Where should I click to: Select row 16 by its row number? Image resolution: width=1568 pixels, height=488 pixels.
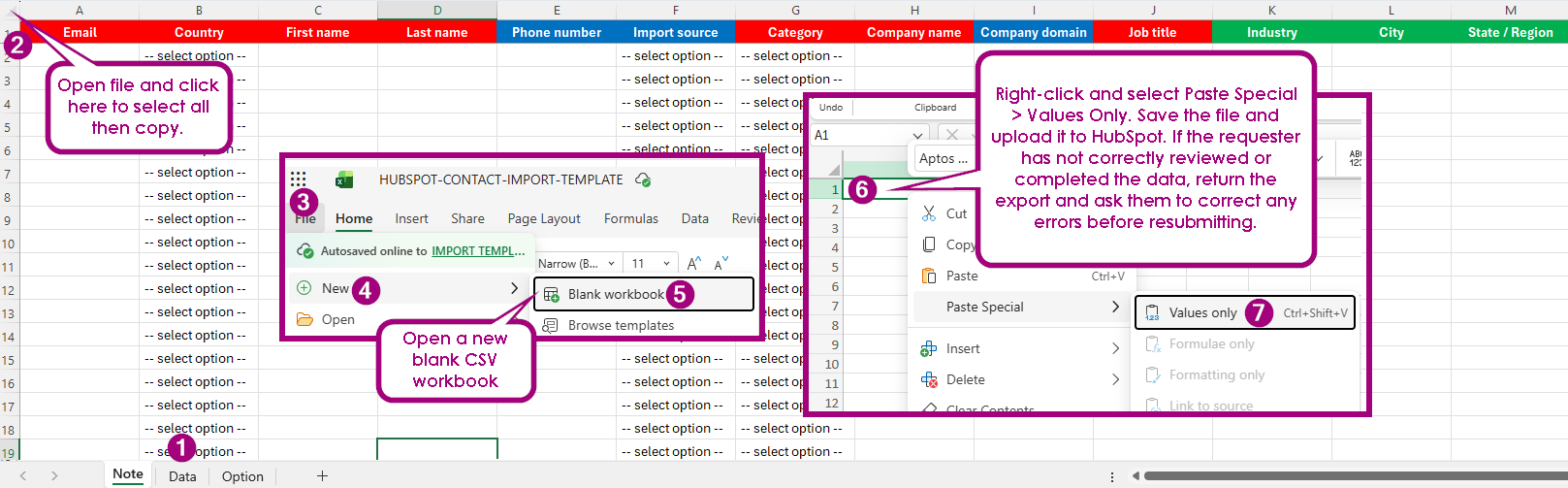pos(9,383)
